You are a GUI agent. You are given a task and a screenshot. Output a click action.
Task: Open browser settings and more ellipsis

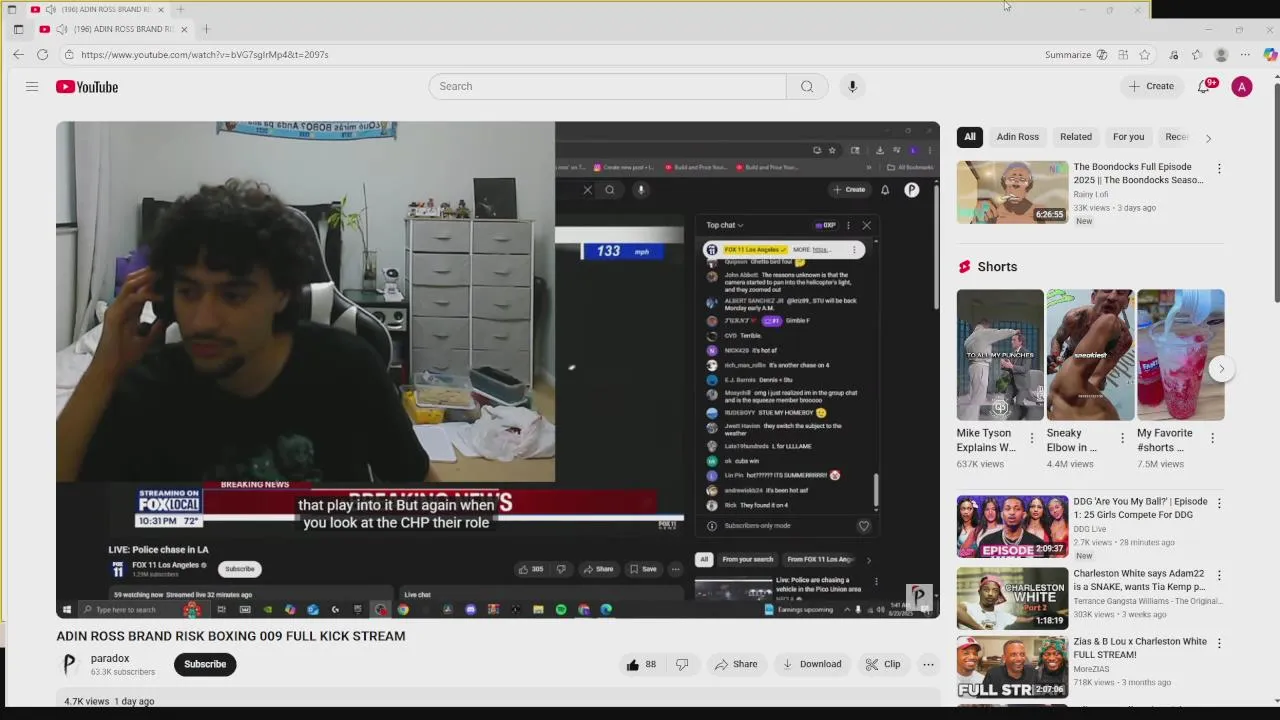pos(1245,54)
